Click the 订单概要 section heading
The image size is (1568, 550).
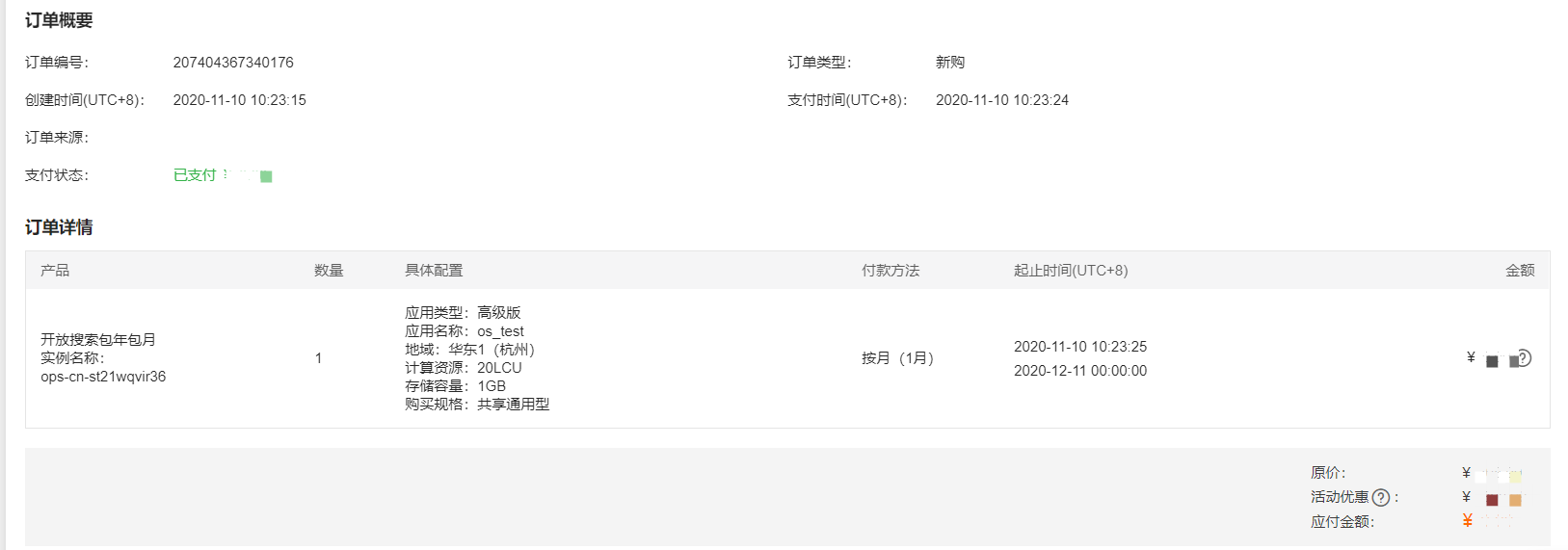click(x=59, y=20)
